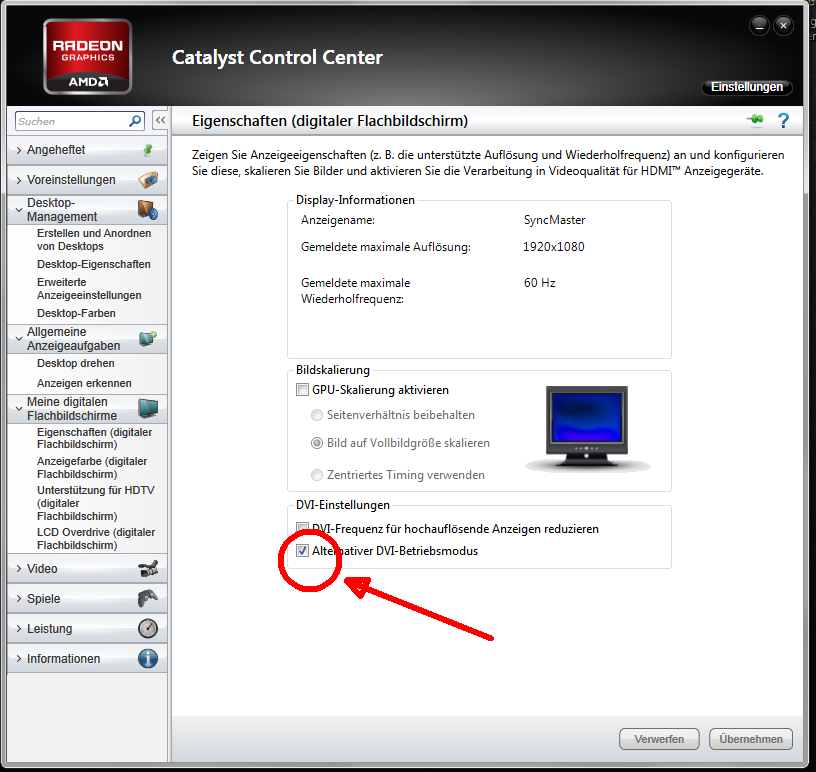Screen dimensions: 816x772
Task: Click the Übernehmen button
Action: pyautogui.click(x=751, y=739)
